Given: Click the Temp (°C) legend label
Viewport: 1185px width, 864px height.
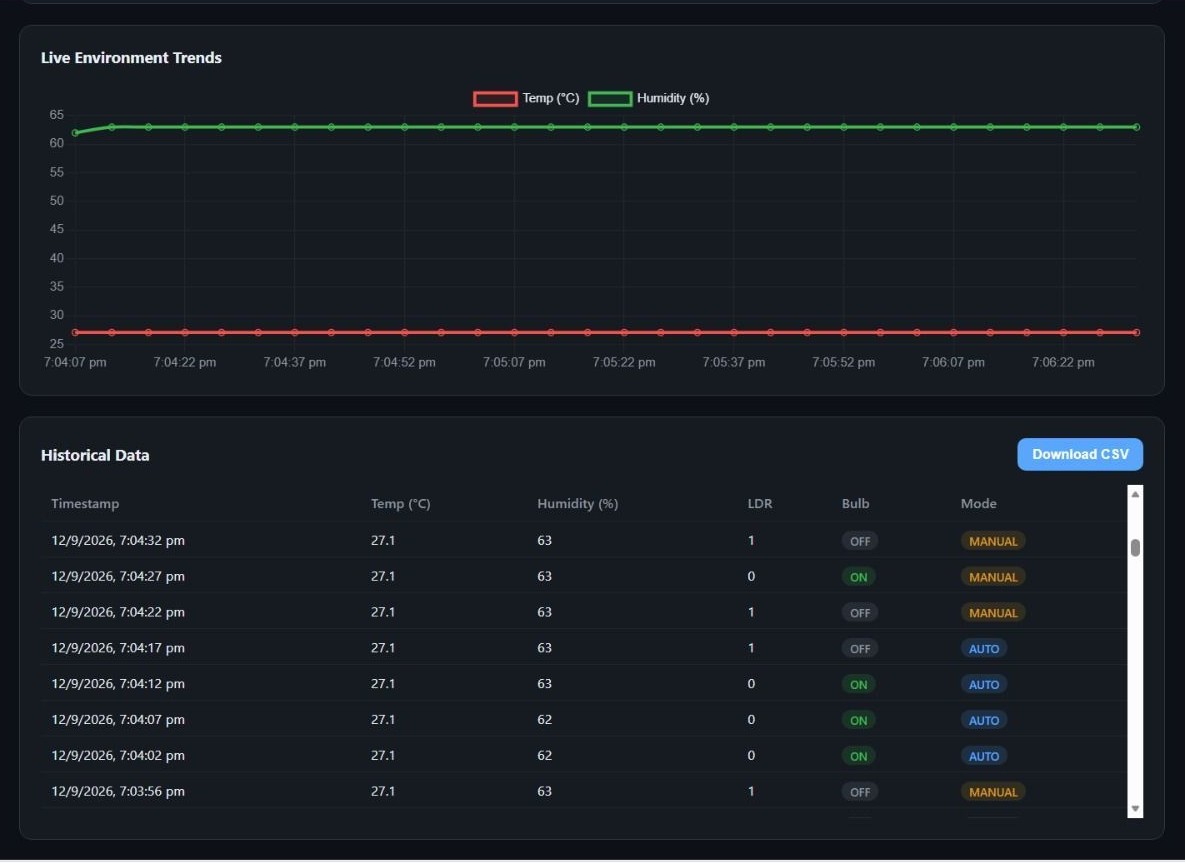Looking at the screenshot, I should point(551,98).
